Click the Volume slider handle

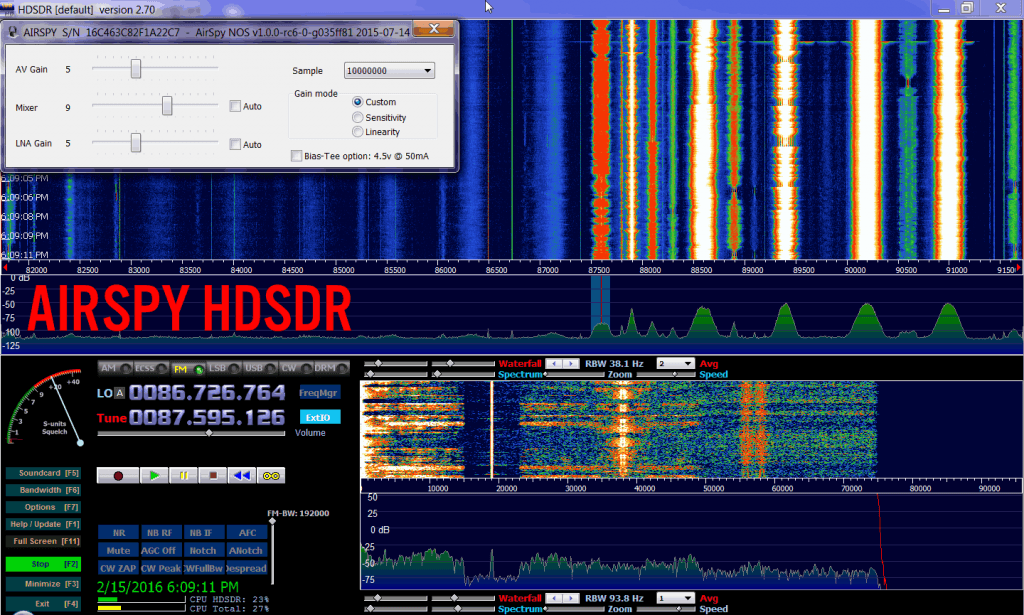208,433
